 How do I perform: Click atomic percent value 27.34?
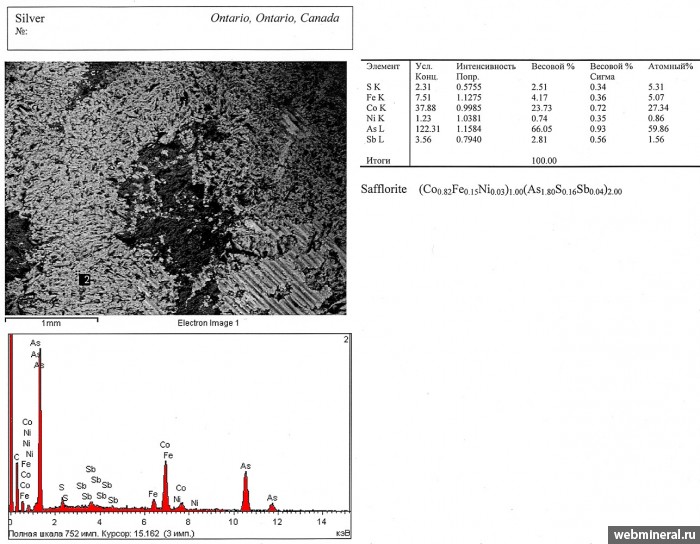click(658, 108)
